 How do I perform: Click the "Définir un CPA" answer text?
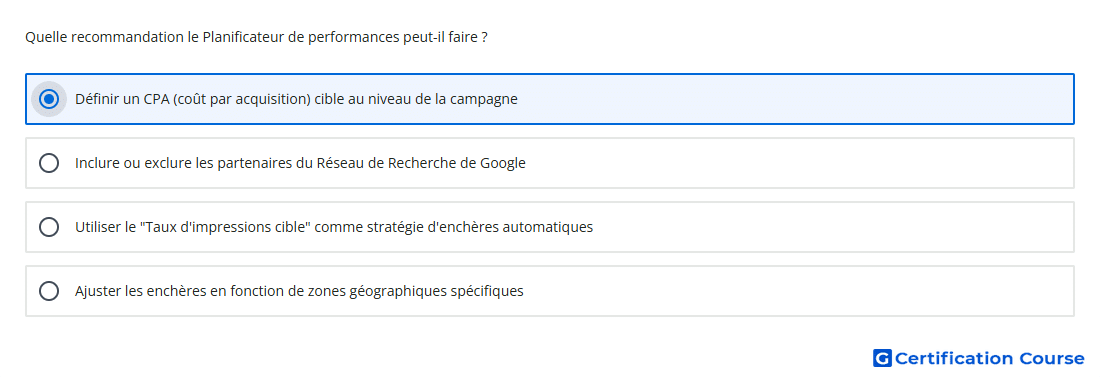point(296,99)
